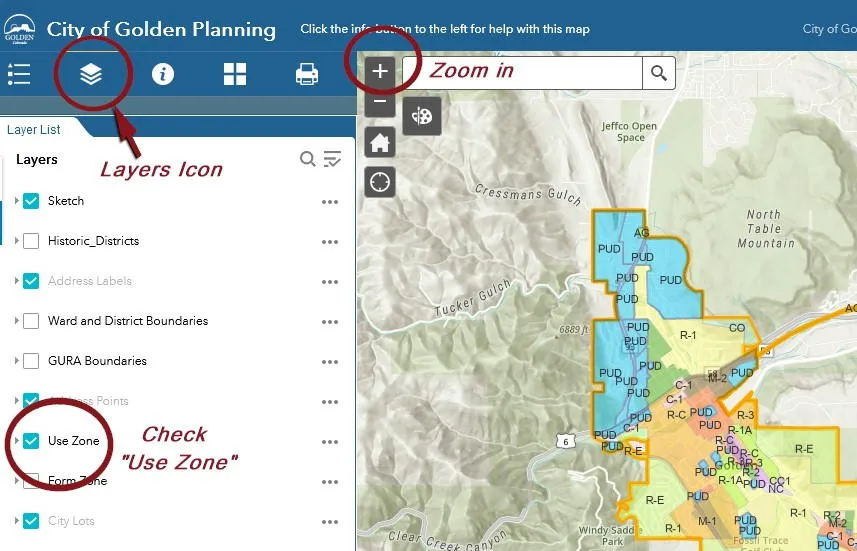Zoom in with the plus button

[380, 72]
